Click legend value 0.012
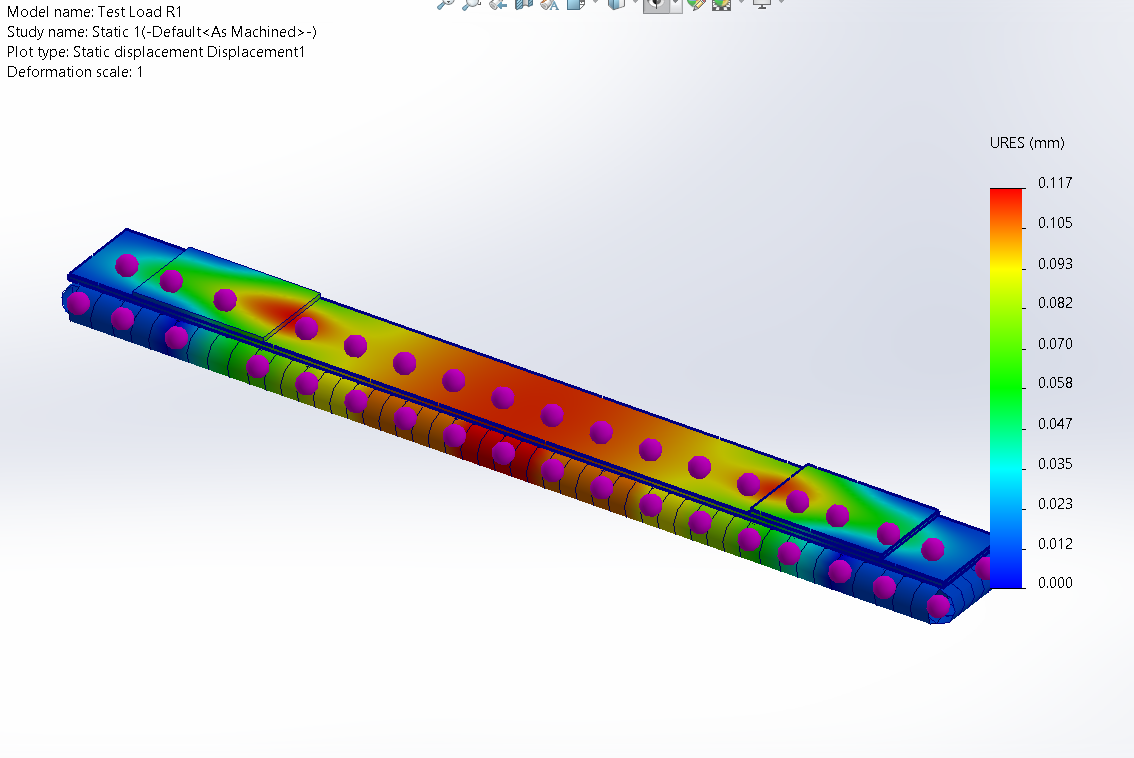 (x=1055, y=543)
